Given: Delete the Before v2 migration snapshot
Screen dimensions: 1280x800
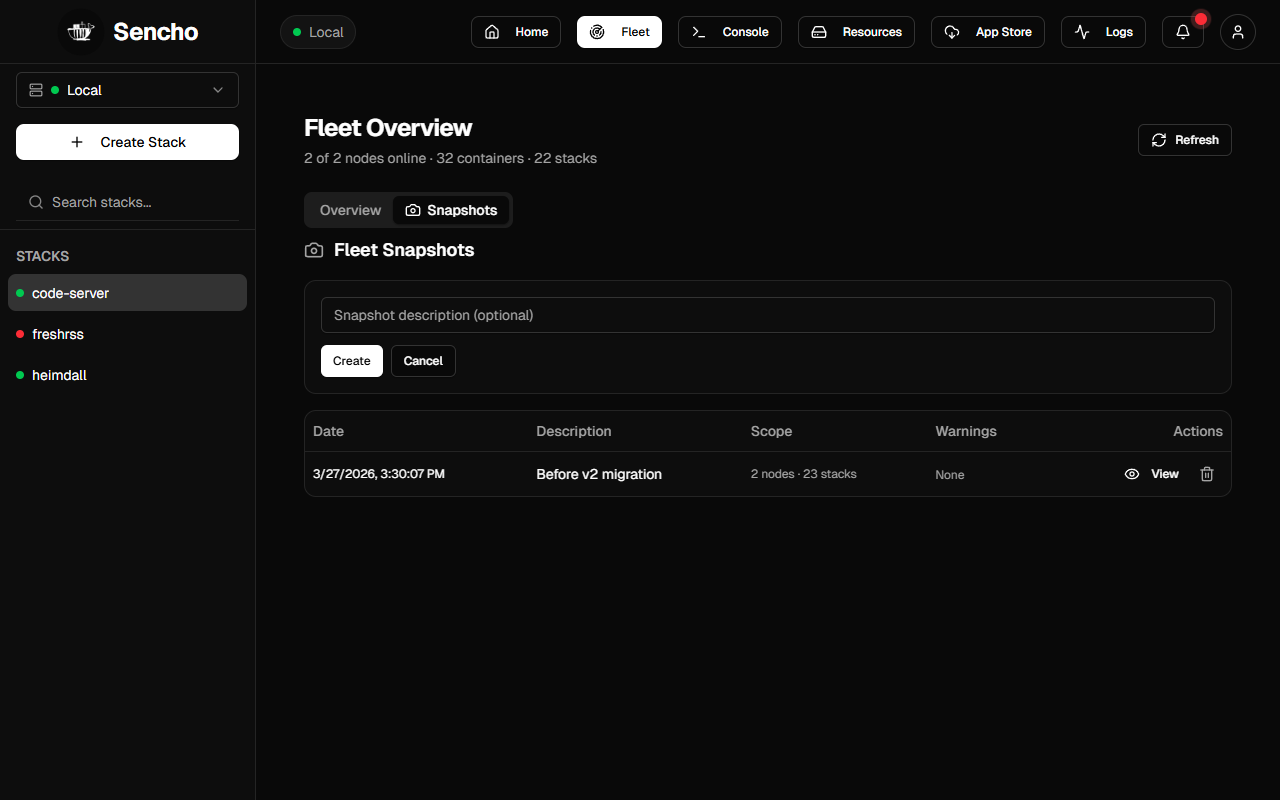Looking at the screenshot, I should tap(1207, 474).
